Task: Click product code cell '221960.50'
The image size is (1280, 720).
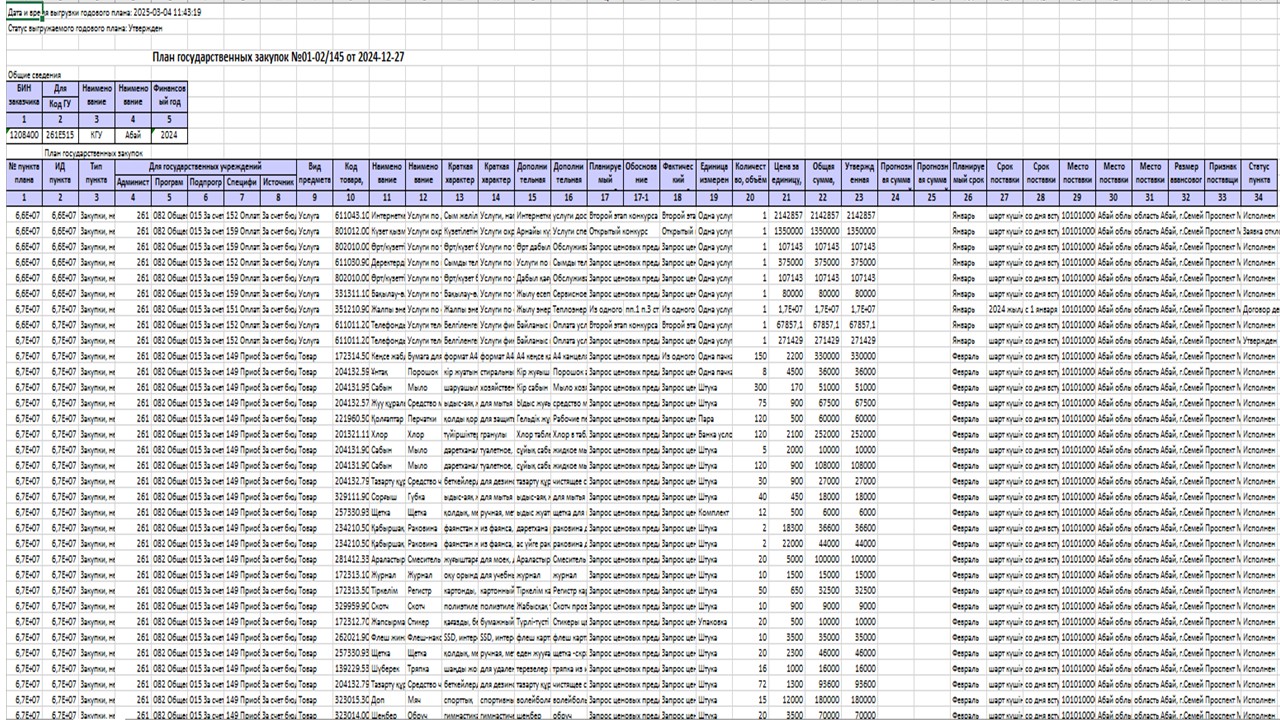Action: pos(350,419)
